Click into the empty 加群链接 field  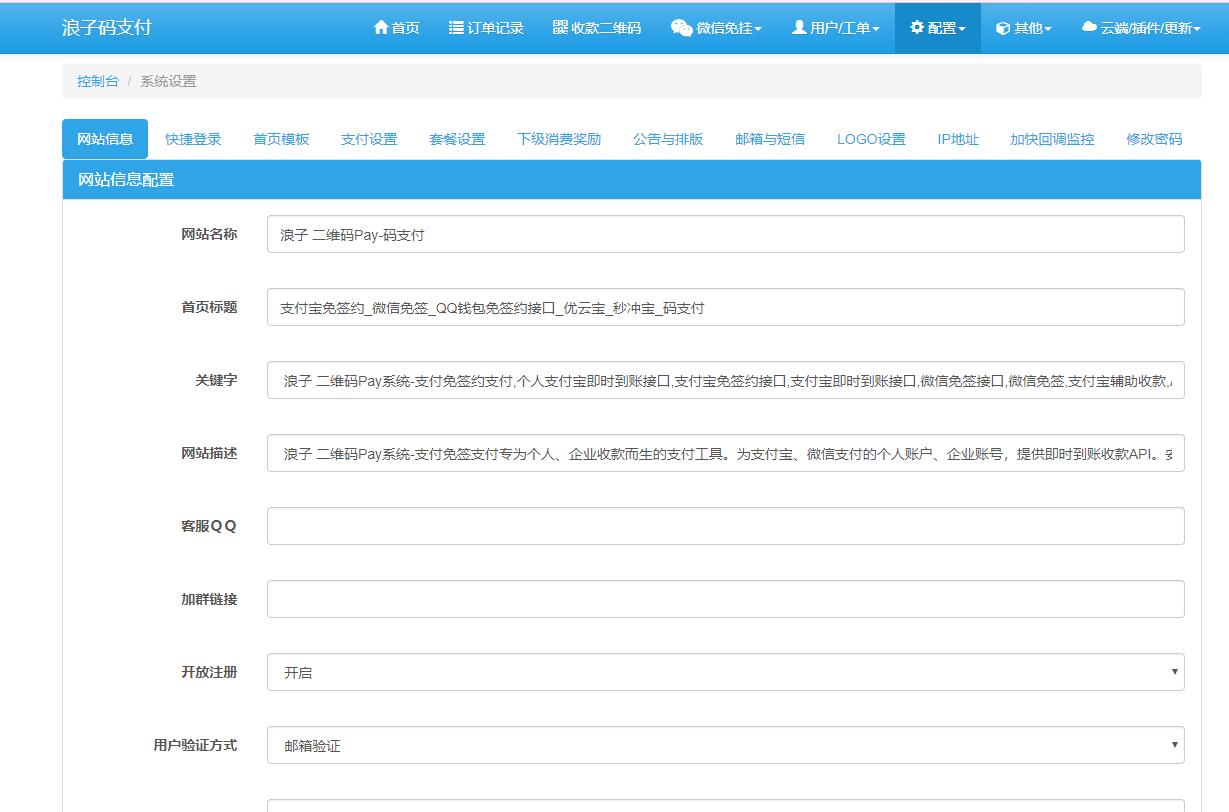point(726,599)
